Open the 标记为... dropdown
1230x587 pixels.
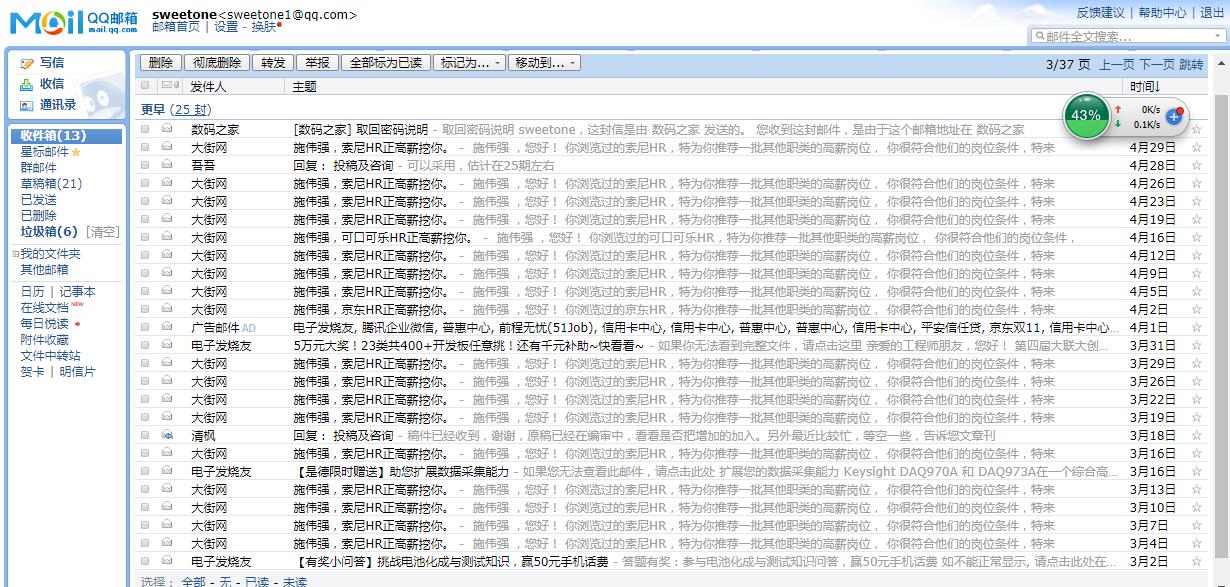click(x=469, y=63)
